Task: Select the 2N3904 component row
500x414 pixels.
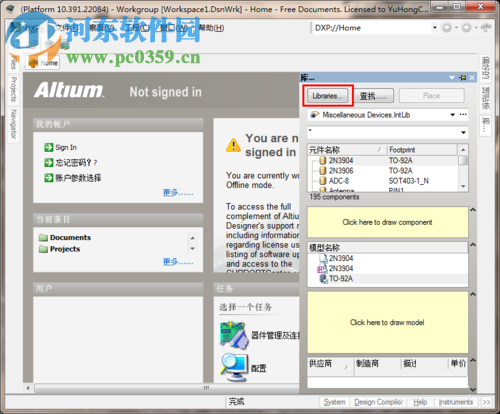Action: [x=383, y=160]
